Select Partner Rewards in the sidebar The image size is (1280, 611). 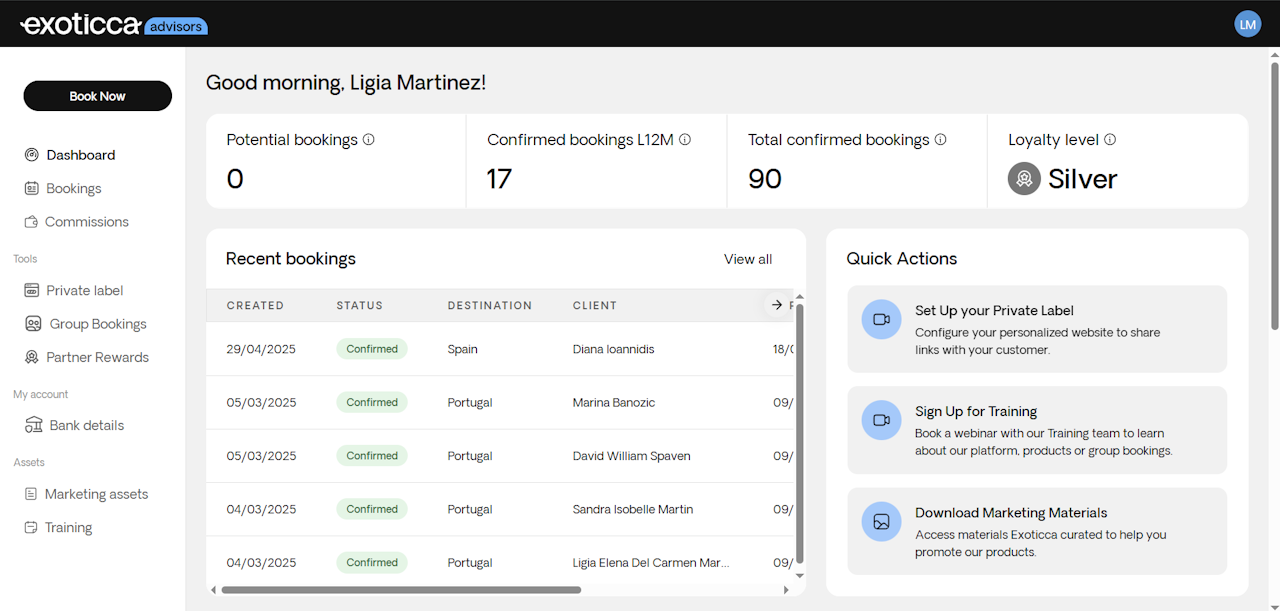[x=97, y=357]
